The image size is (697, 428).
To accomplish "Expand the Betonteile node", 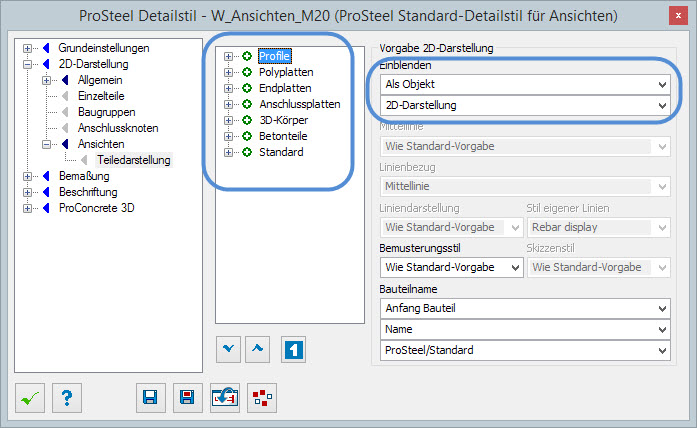I will coord(228,136).
